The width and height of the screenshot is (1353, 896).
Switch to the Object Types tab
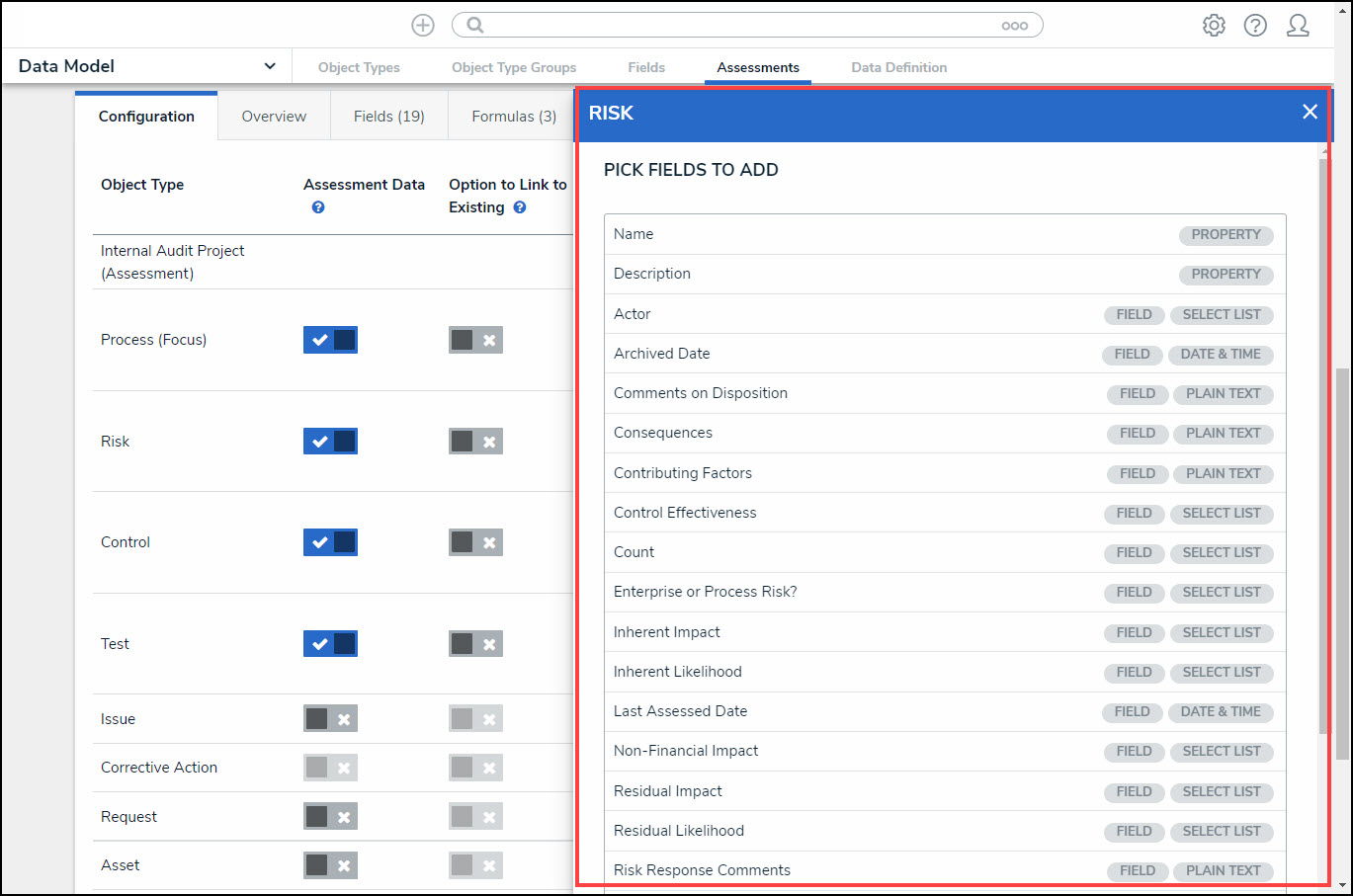coord(359,67)
